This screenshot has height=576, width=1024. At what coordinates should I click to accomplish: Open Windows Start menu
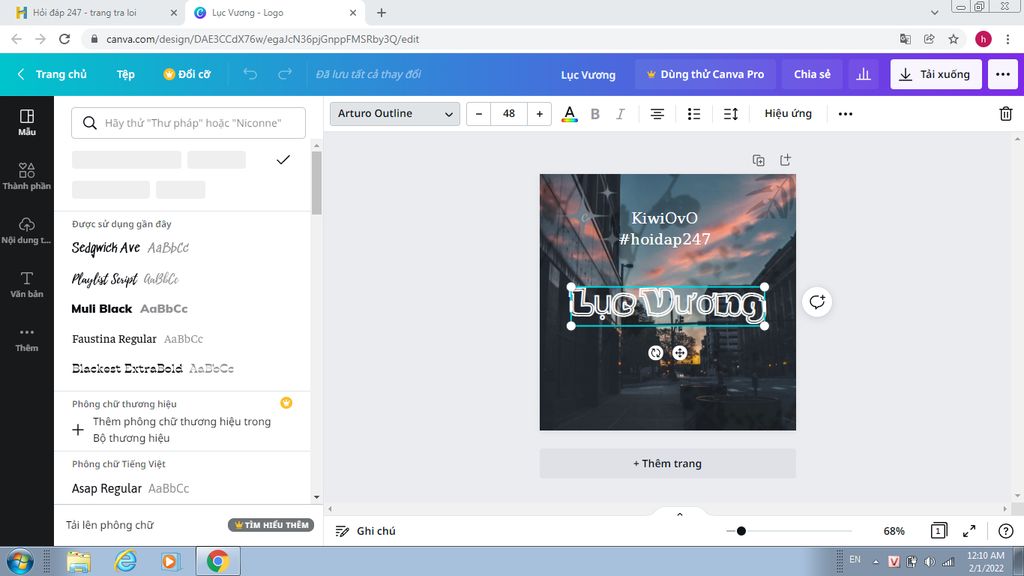tap(20, 562)
